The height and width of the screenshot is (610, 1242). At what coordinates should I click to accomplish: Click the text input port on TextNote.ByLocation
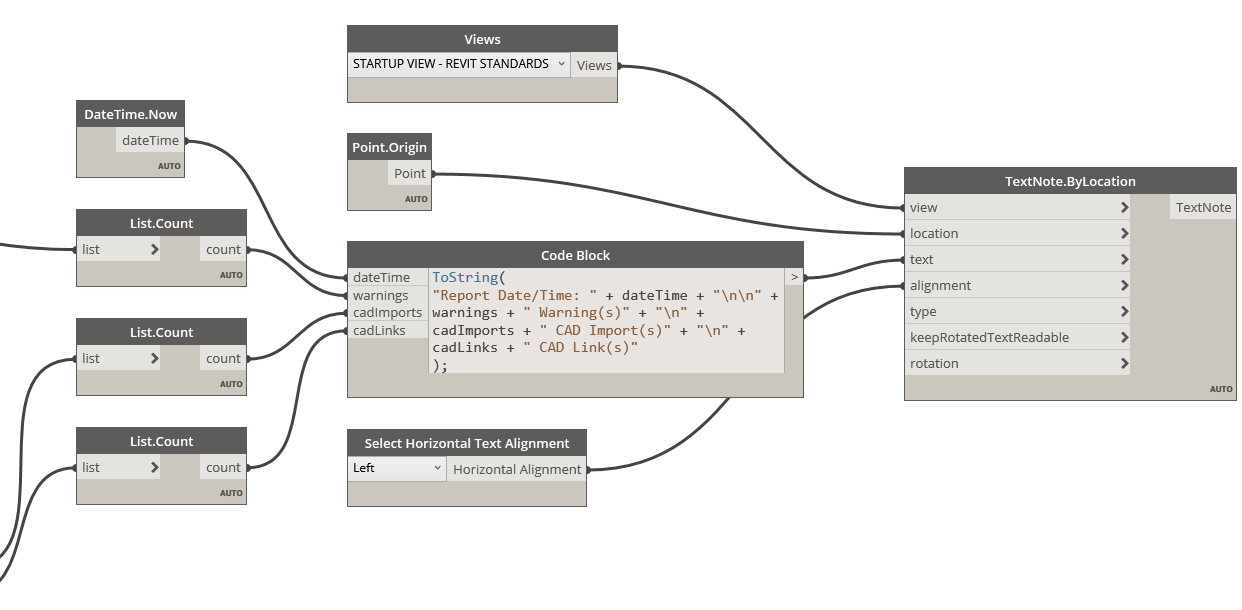(1017, 259)
